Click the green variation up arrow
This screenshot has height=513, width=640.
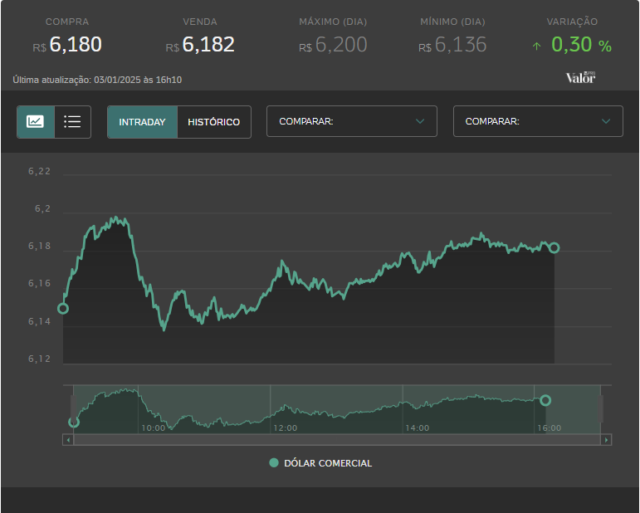(537, 47)
